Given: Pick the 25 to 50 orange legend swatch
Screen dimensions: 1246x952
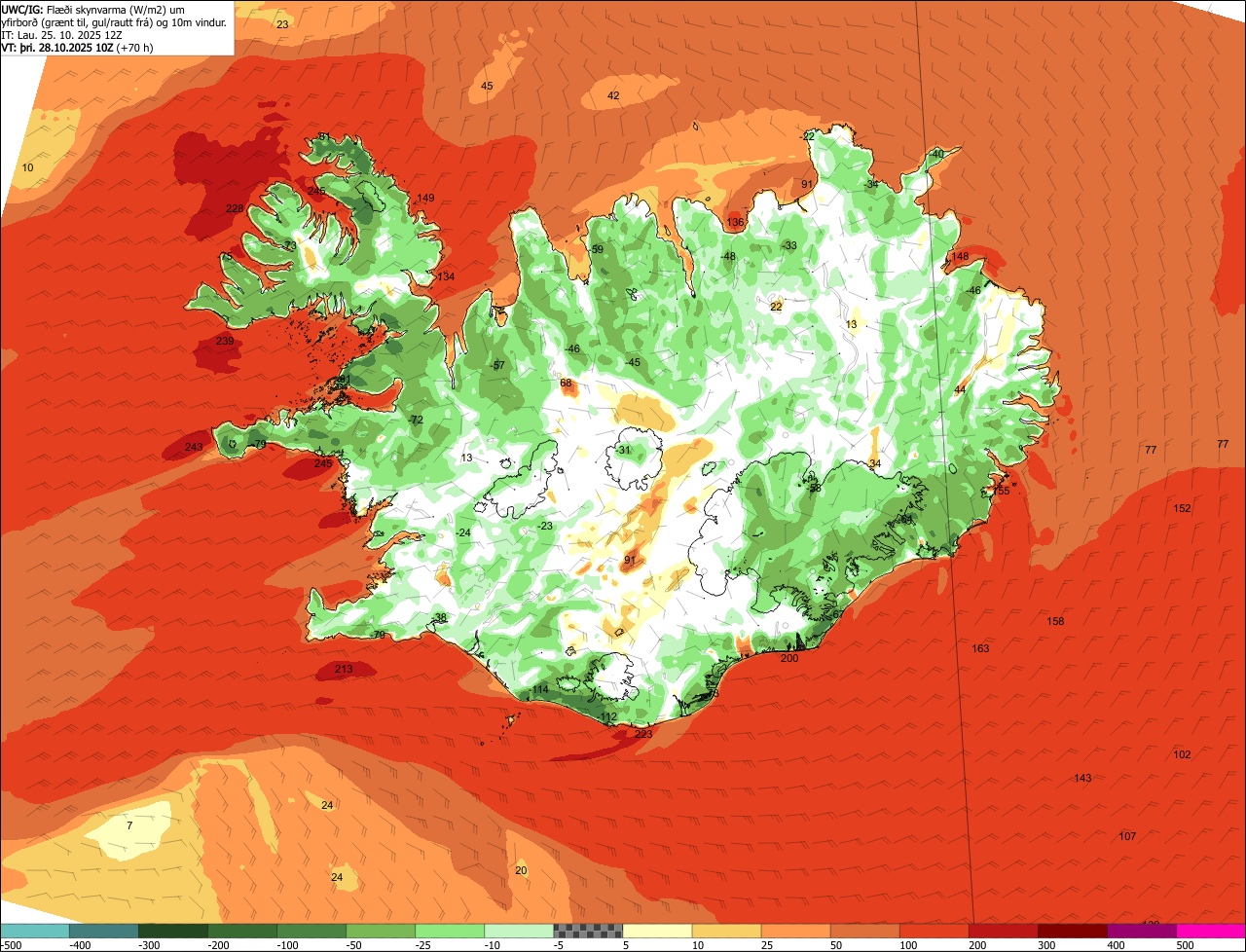Looking at the screenshot, I should [x=795, y=931].
